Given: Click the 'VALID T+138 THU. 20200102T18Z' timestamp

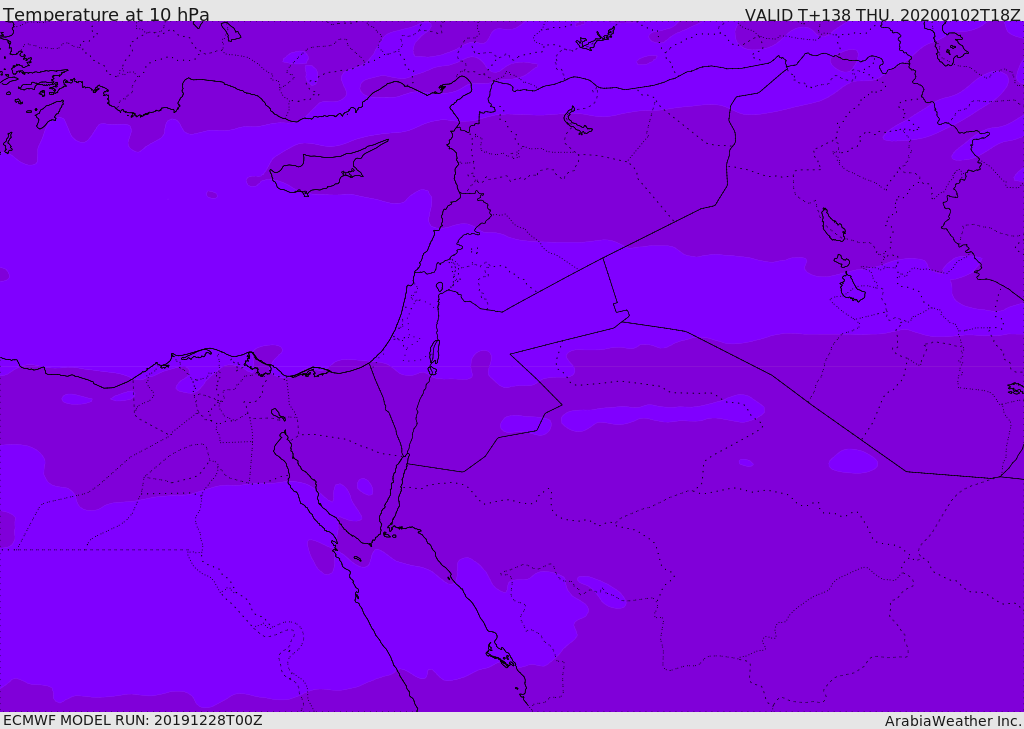Looking at the screenshot, I should click(x=882, y=15).
